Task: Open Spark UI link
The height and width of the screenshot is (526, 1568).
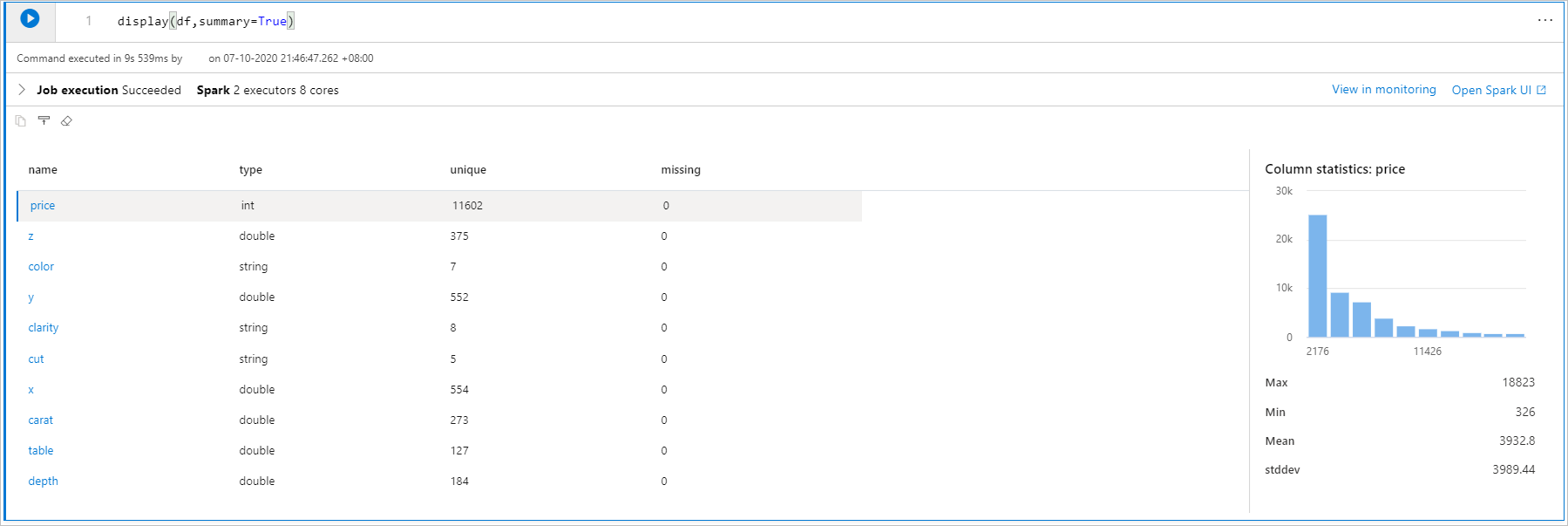Action: point(1491,90)
